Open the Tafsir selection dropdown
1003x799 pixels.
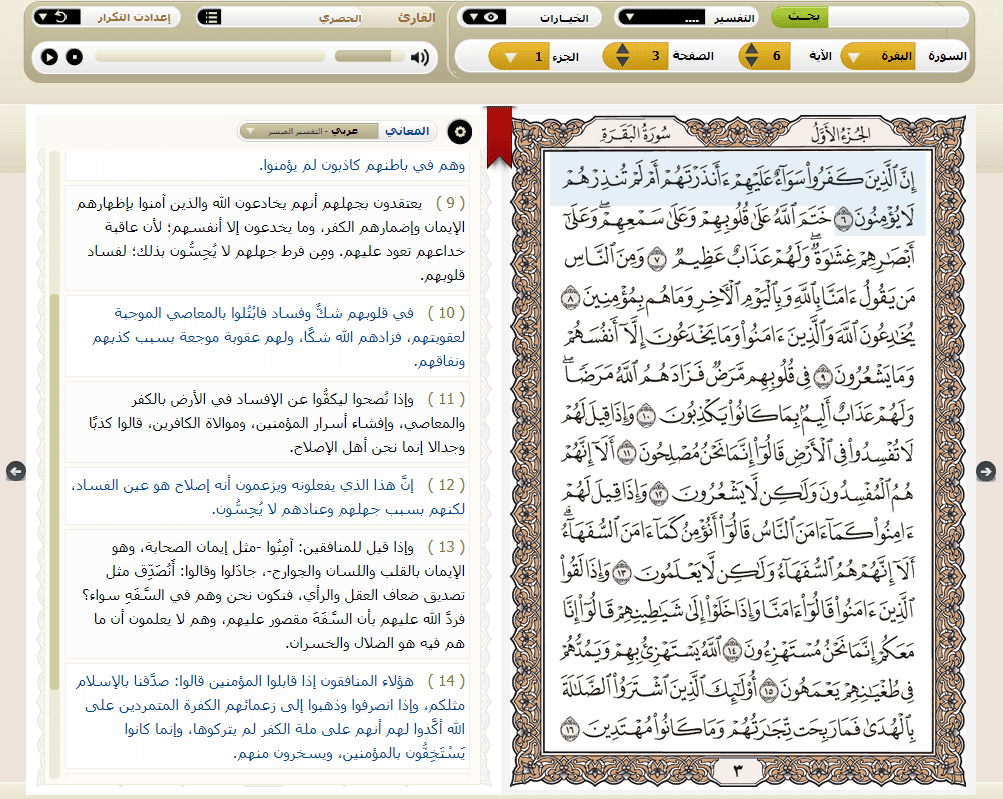pos(662,17)
